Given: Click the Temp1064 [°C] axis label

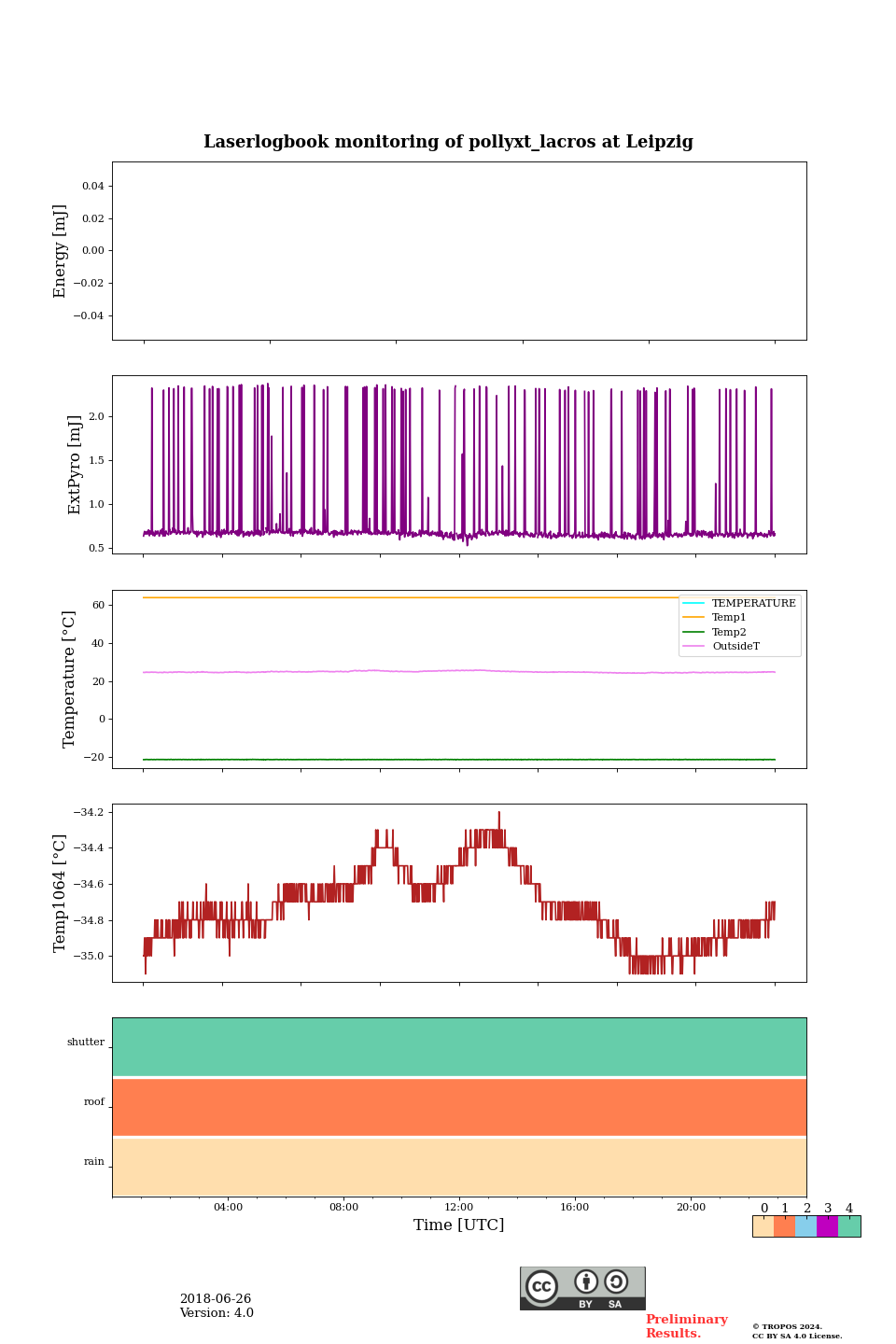Looking at the screenshot, I should [61, 893].
